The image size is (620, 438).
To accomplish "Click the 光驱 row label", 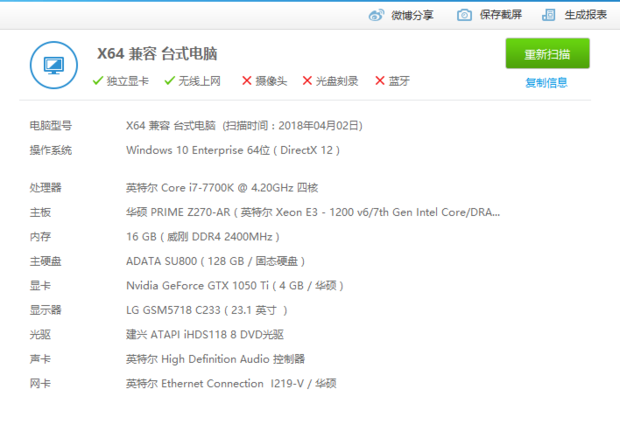I will (x=40, y=335).
